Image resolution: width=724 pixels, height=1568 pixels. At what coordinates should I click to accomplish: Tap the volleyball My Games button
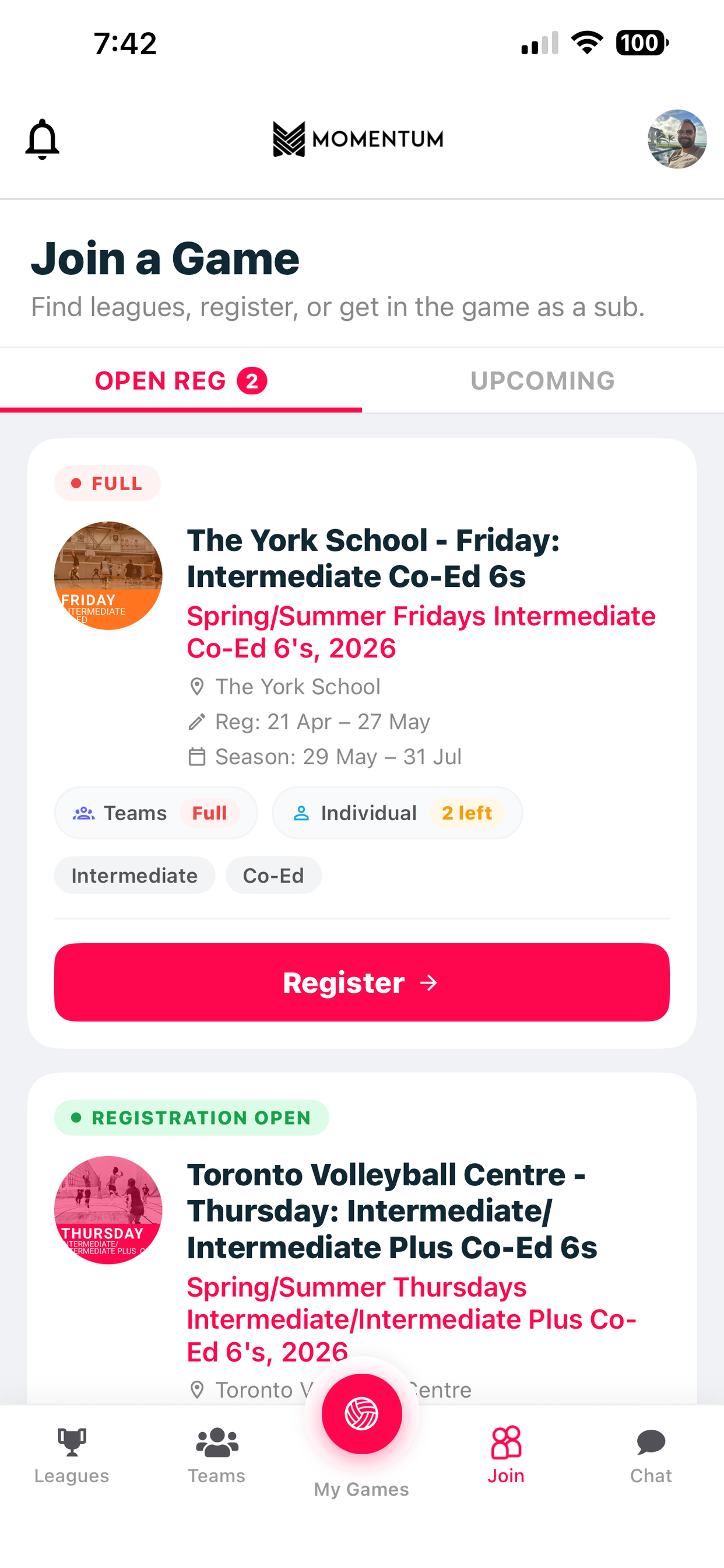click(x=362, y=1413)
